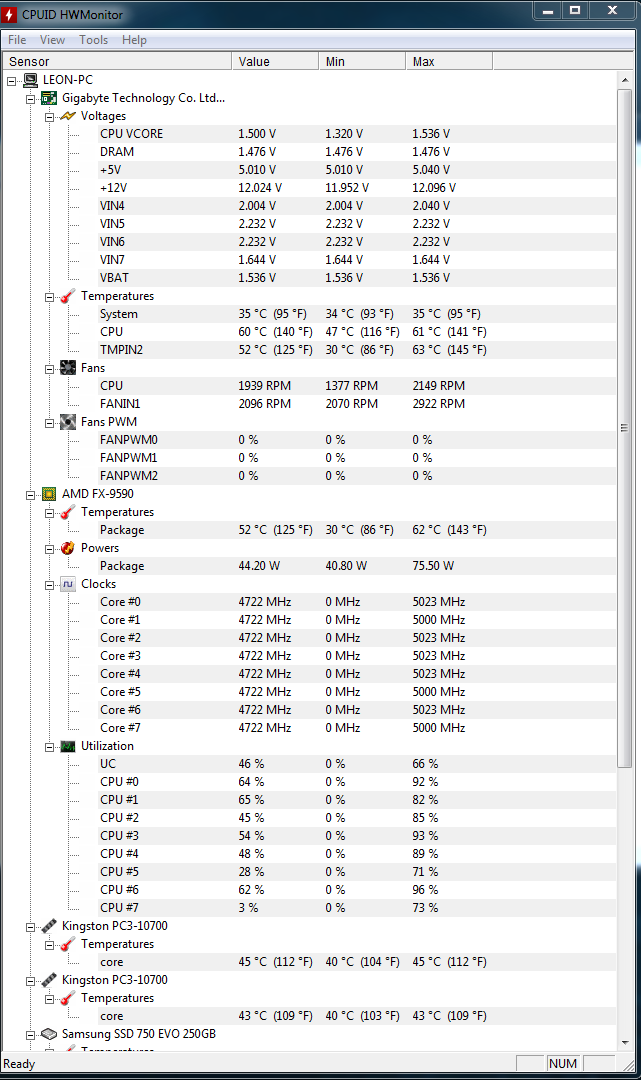Open the Tools menu
The width and height of the screenshot is (641, 1080).
94,40
